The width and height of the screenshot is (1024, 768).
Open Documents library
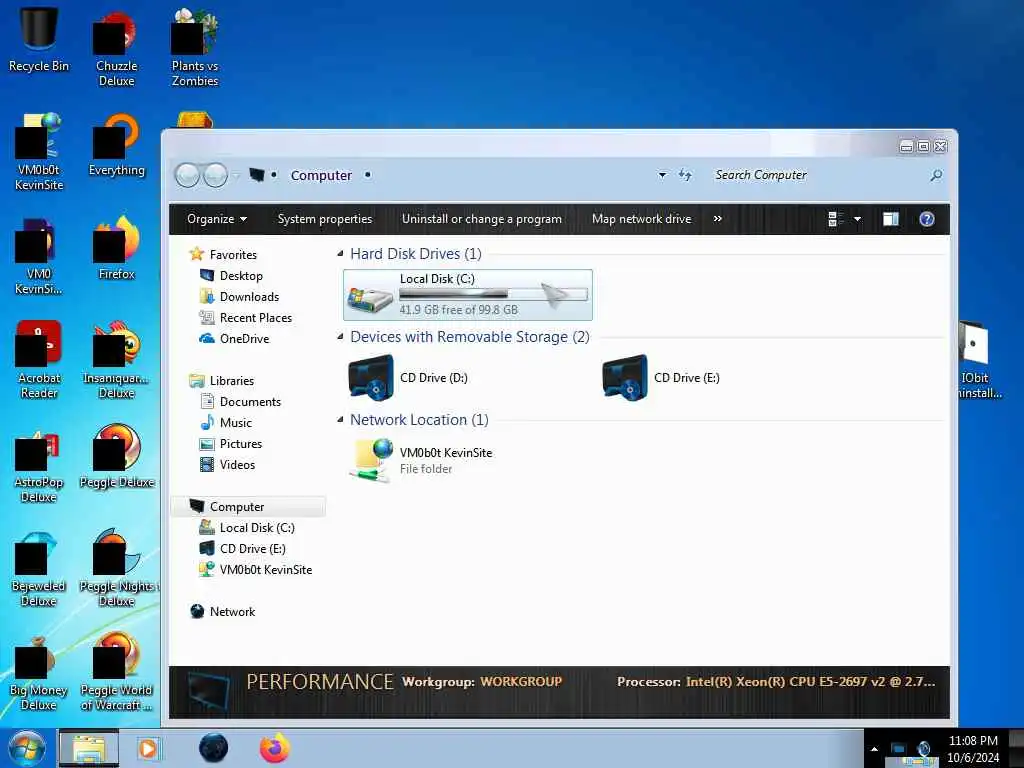point(241,402)
